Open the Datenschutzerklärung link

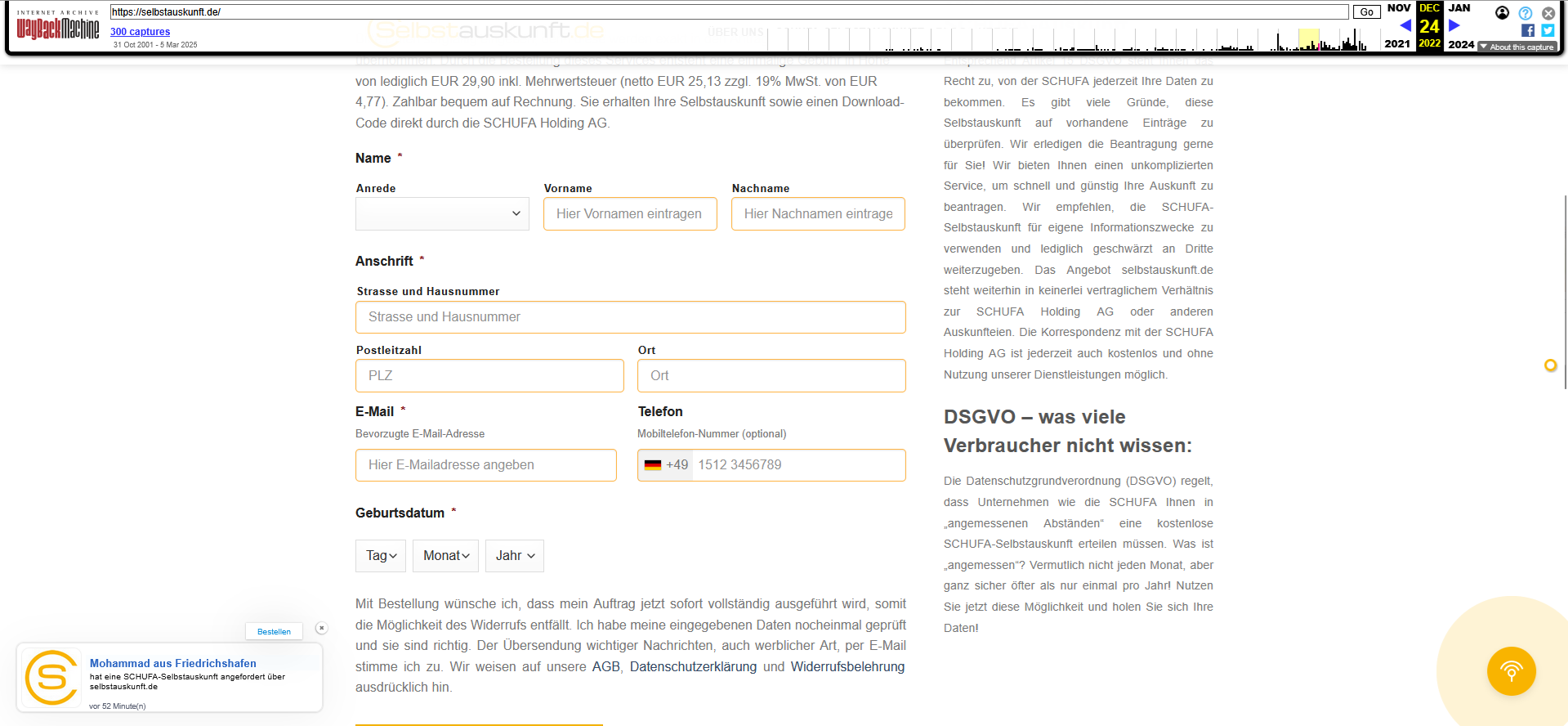pos(693,667)
